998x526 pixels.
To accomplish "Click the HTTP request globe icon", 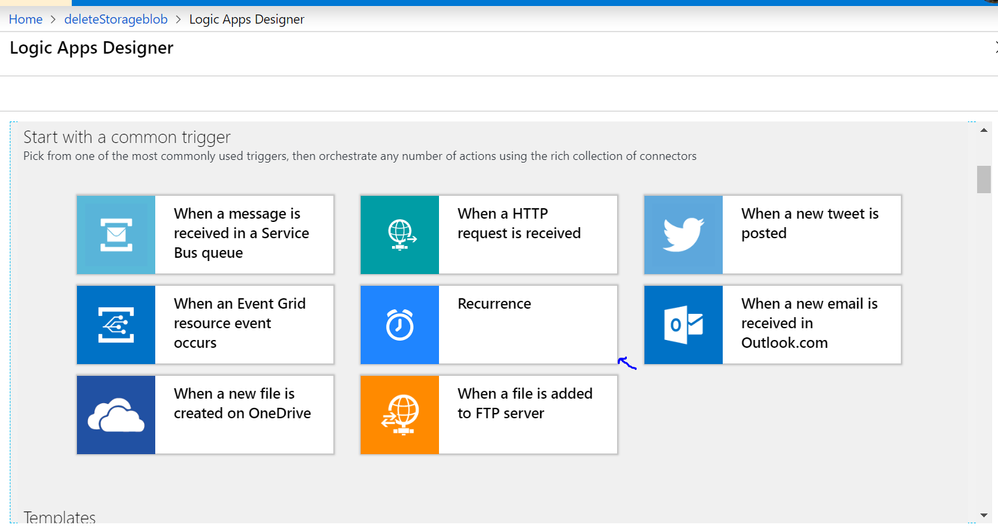I will point(400,235).
